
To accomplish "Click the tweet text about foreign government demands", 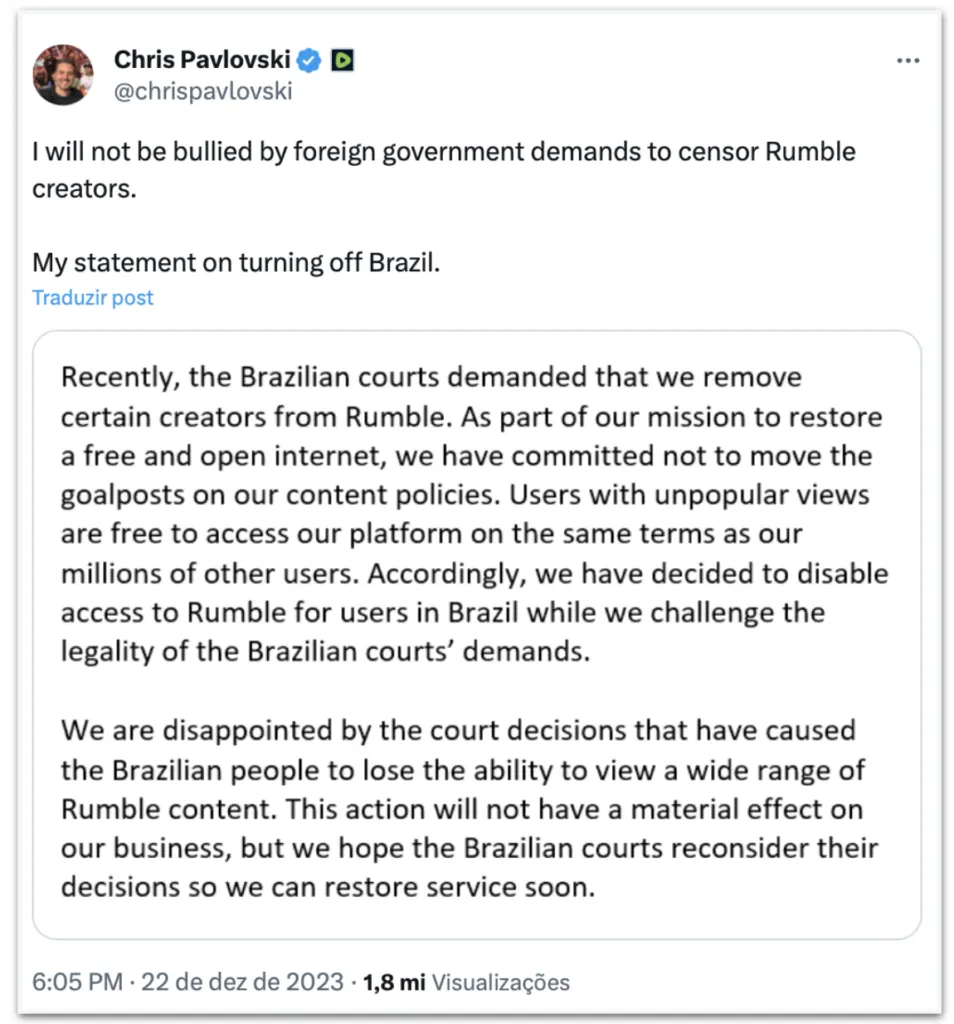I will click(x=444, y=170).
